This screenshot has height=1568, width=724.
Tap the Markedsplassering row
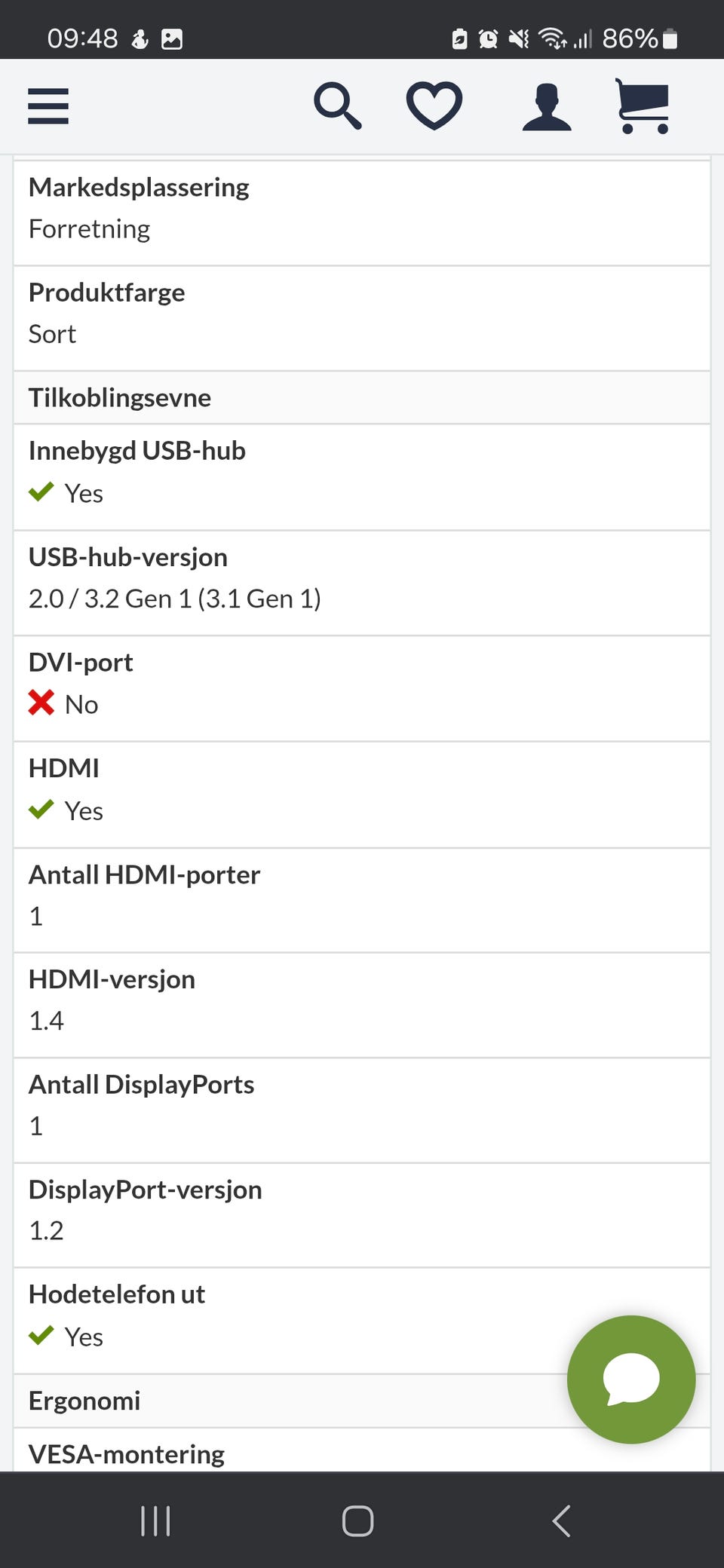362,212
